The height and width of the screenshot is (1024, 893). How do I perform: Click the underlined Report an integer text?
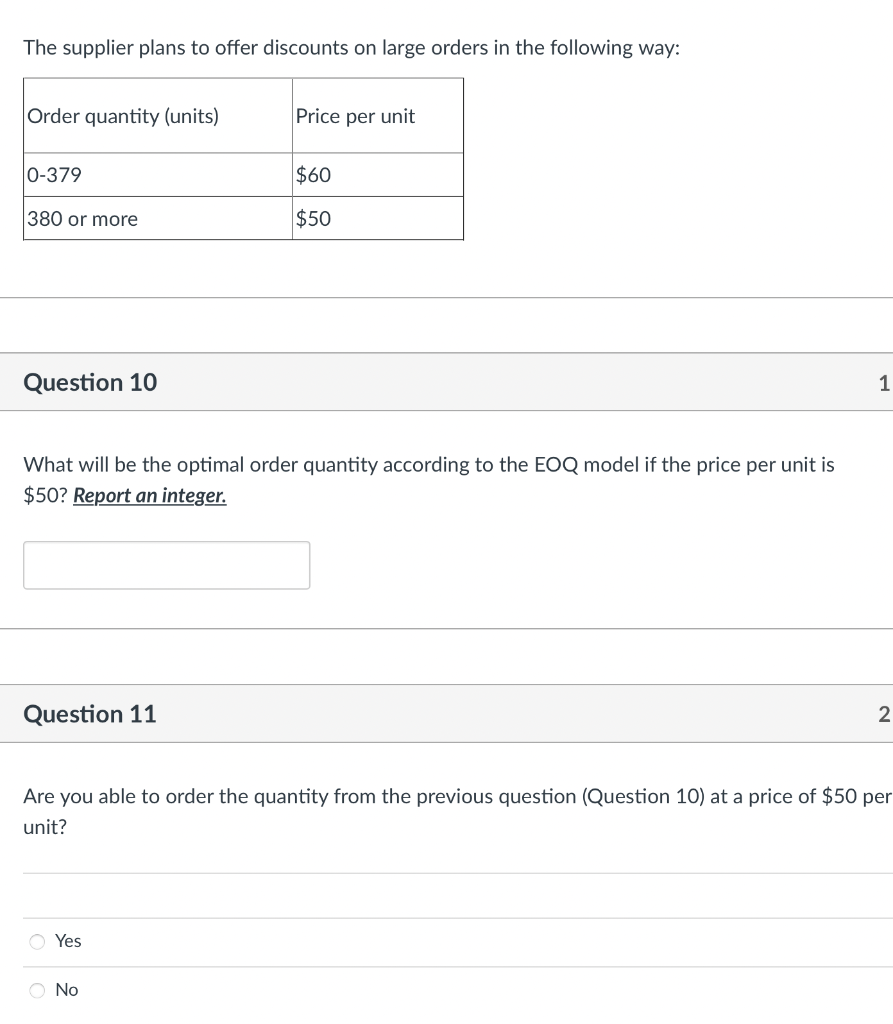[150, 496]
